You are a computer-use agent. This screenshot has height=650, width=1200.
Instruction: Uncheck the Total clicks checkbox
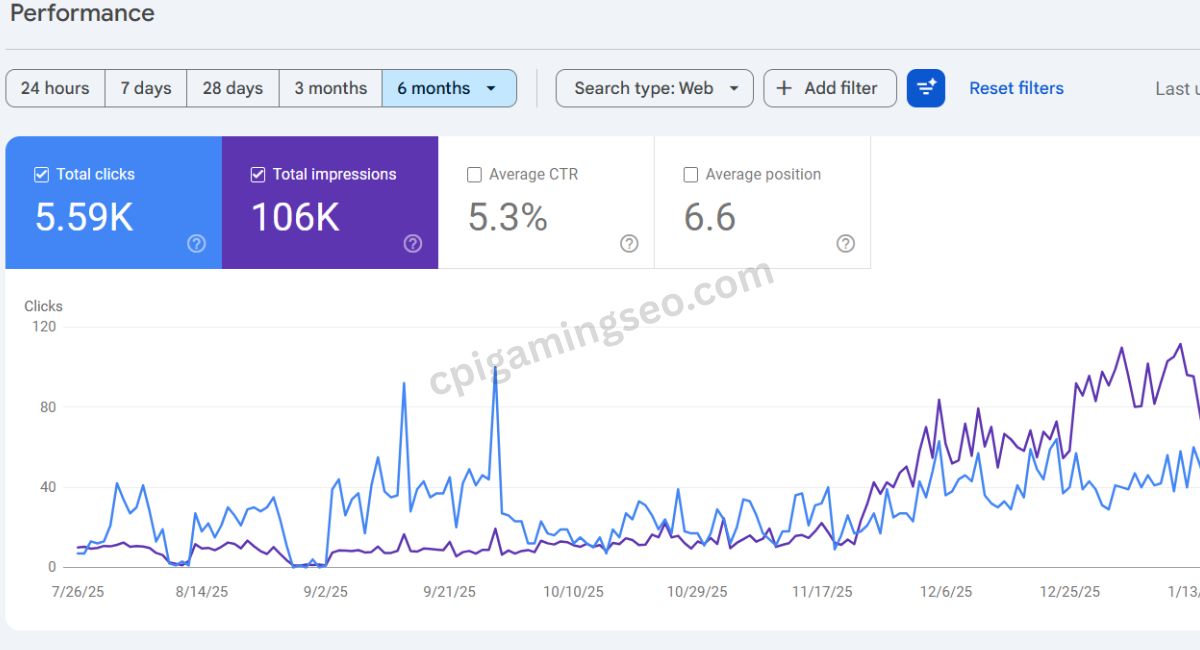tap(41, 174)
